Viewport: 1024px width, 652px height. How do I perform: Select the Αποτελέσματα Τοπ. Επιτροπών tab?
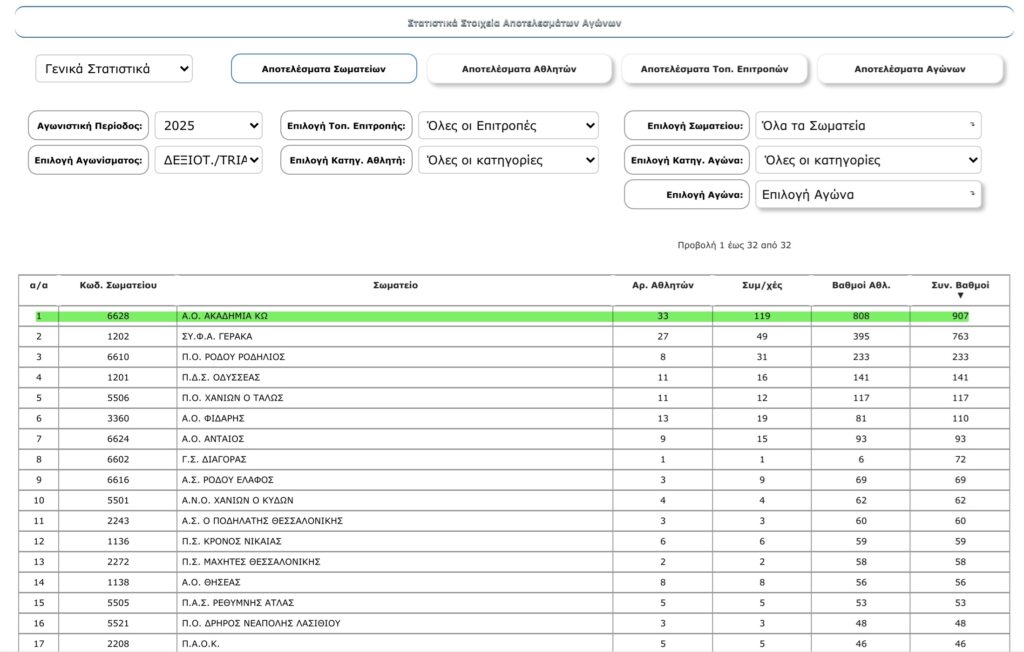pos(714,69)
